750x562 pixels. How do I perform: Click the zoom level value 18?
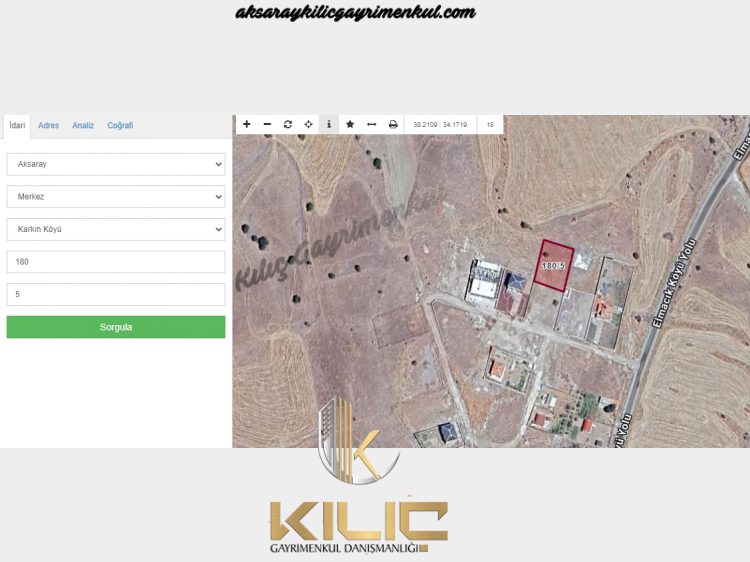click(x=490, y=124)
